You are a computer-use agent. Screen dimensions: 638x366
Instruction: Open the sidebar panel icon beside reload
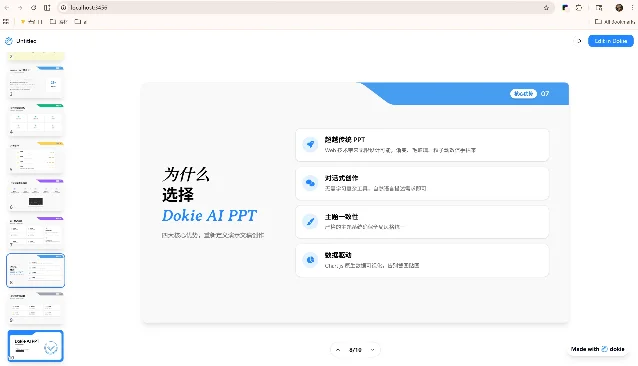click(47, 8)
